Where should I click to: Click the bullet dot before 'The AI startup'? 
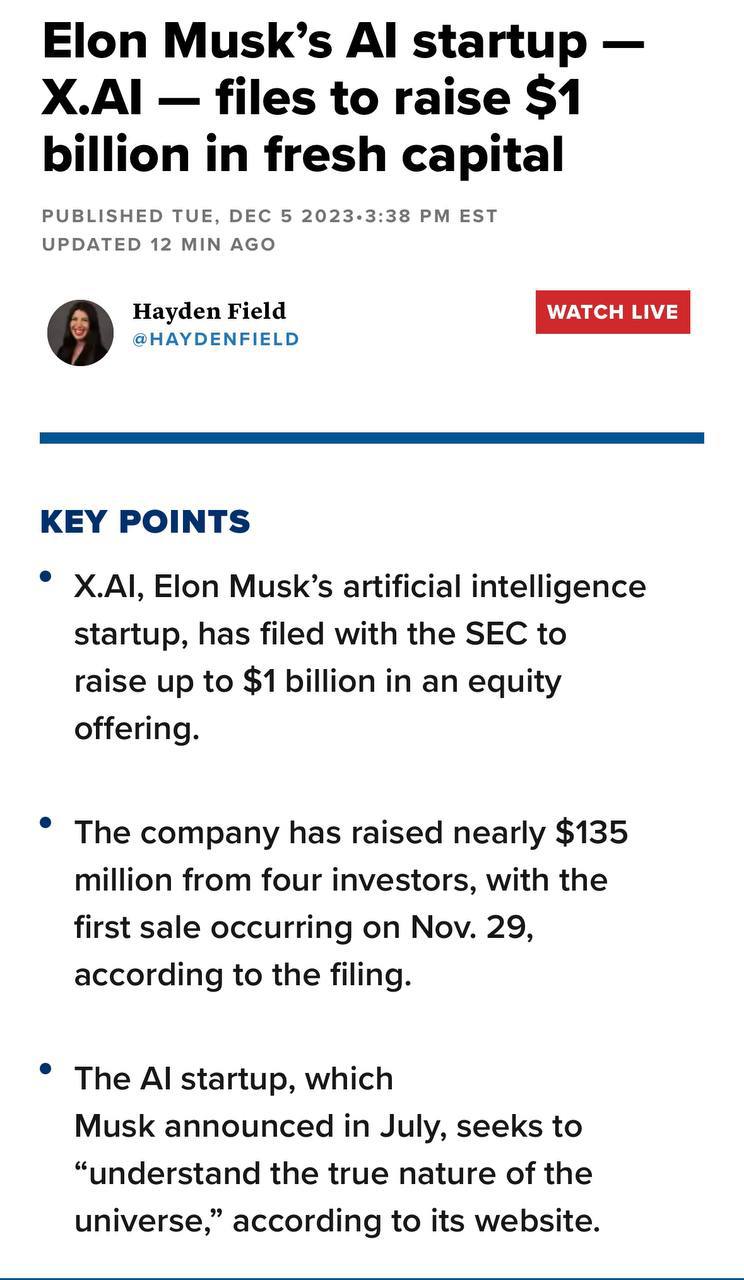[x=45, y=1069]
